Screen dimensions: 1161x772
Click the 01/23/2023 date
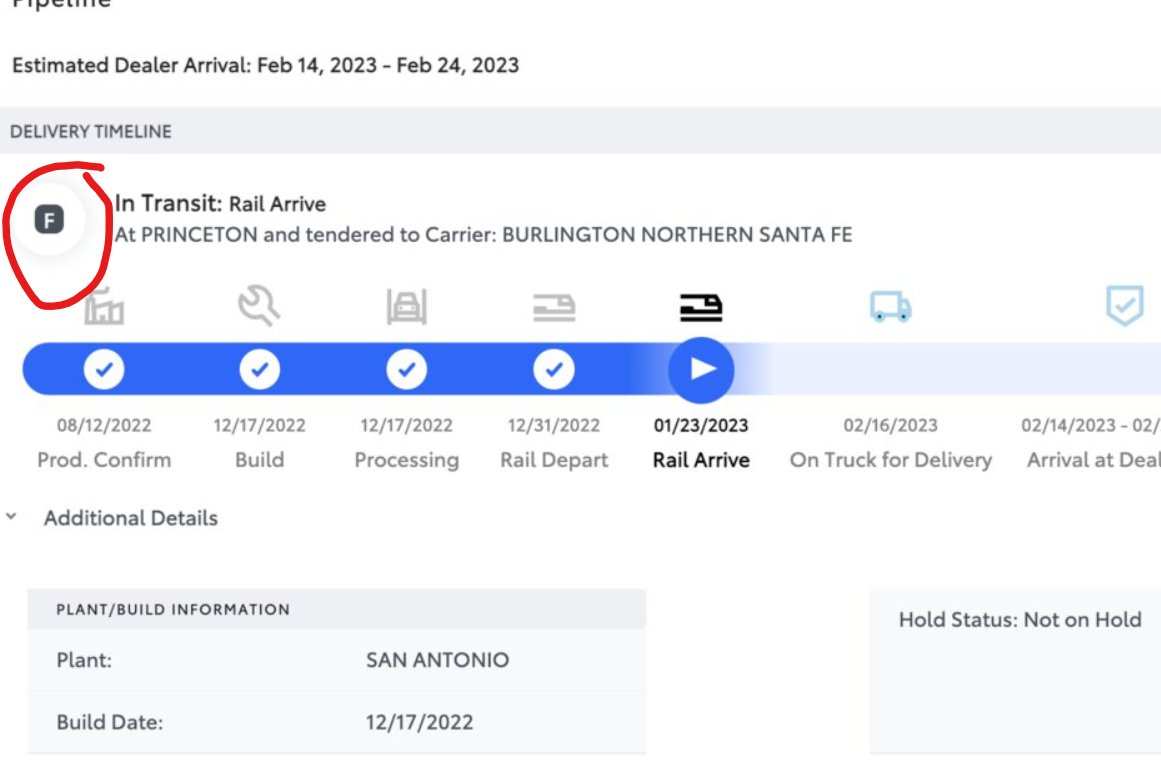(701, 426)
